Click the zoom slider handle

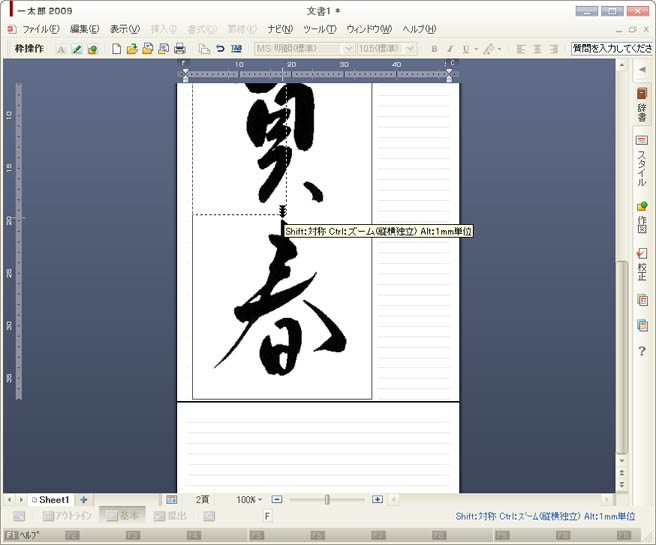point(327,499)
